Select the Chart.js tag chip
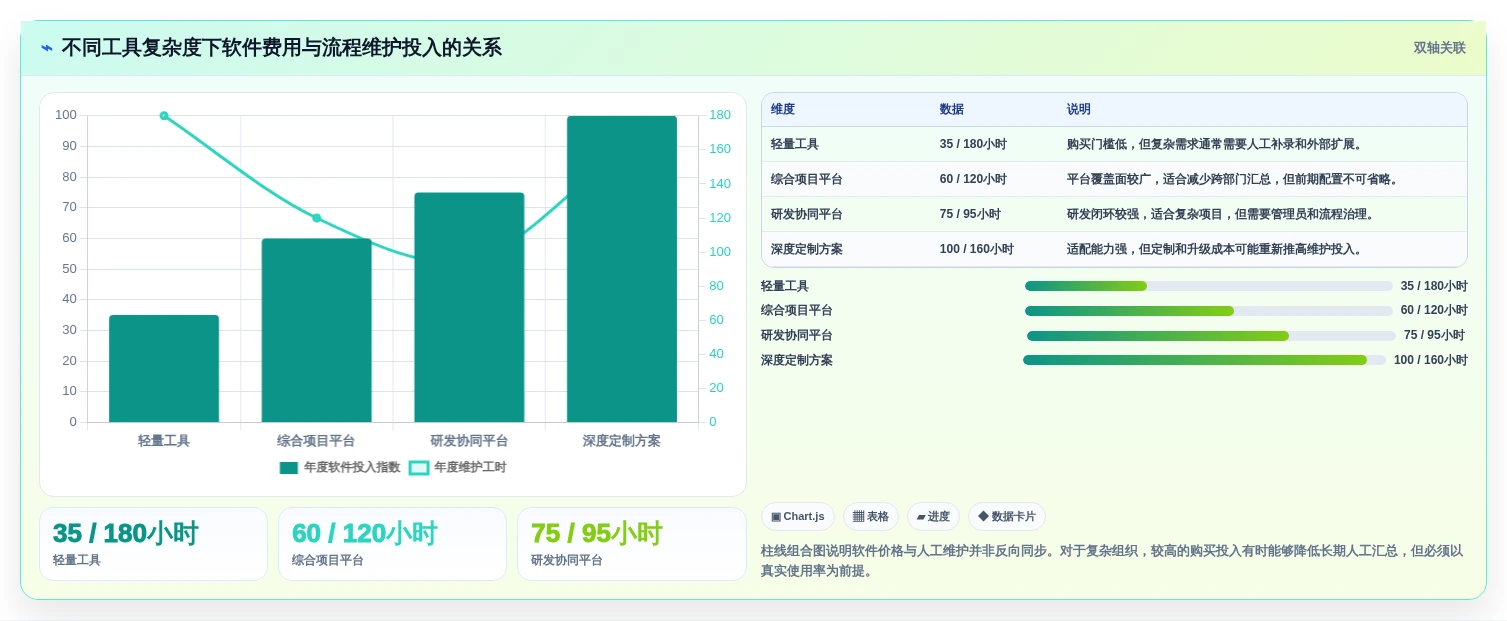The width and height of the screenshot is (1507, 621). point(798,516)
